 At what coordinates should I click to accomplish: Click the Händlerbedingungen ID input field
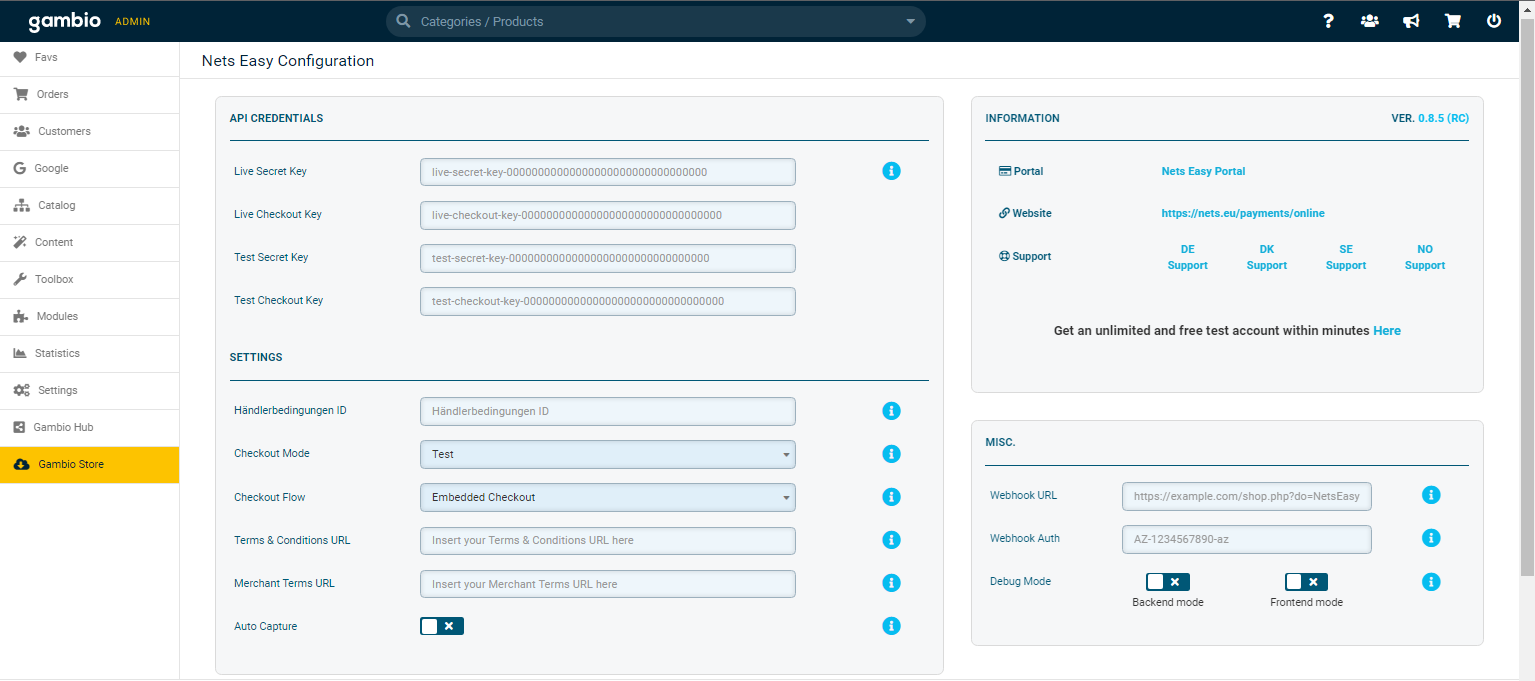pyautogui.click(x=608, y=411)
